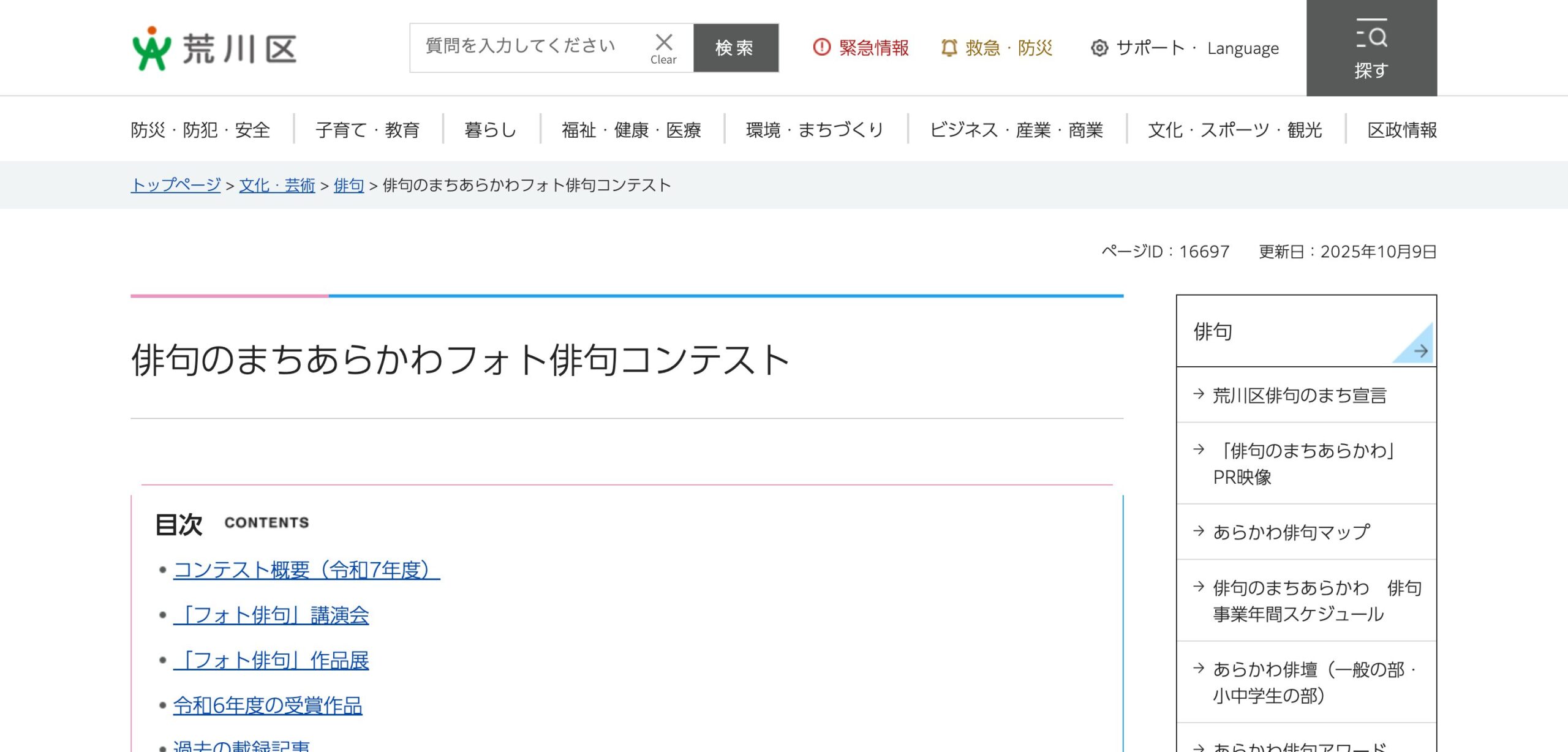Image resolution: width=1568 pixels, height=752 pixels.
Task: Expand the 防災・防犯・安全 menu
Action: click(x=200, y=130)
